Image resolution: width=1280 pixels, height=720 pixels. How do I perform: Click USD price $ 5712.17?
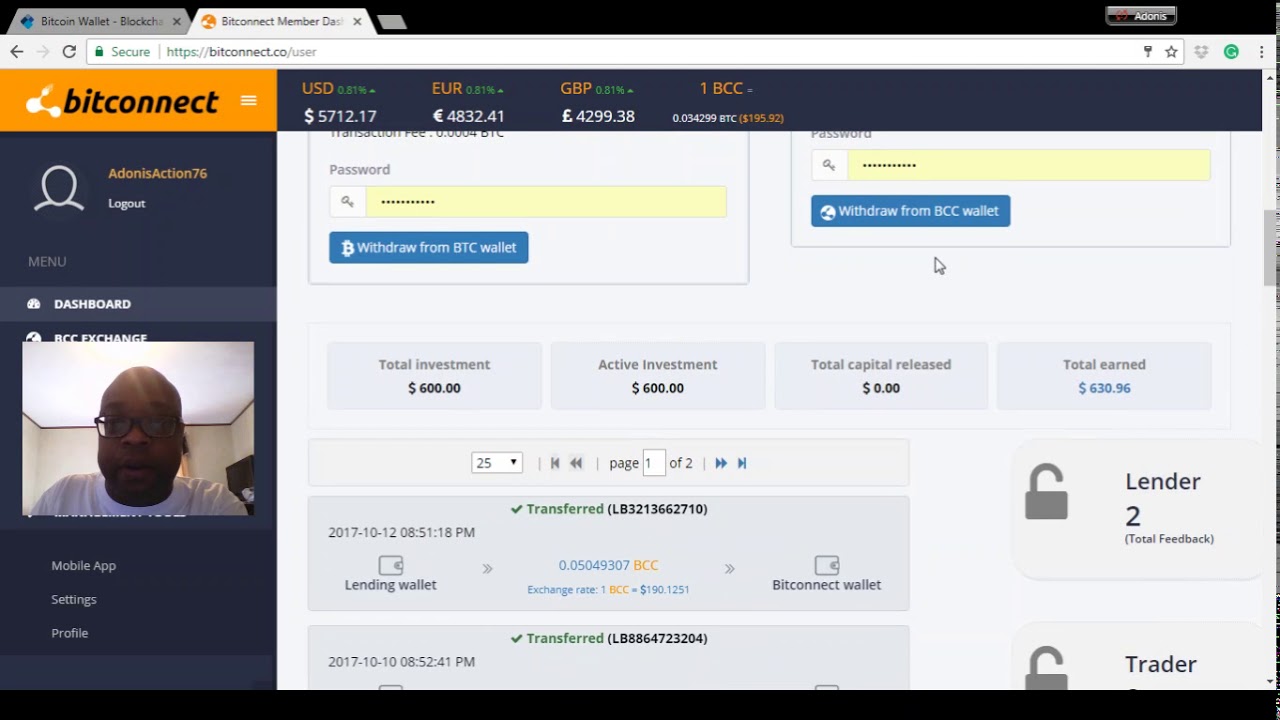coord(340,116)
